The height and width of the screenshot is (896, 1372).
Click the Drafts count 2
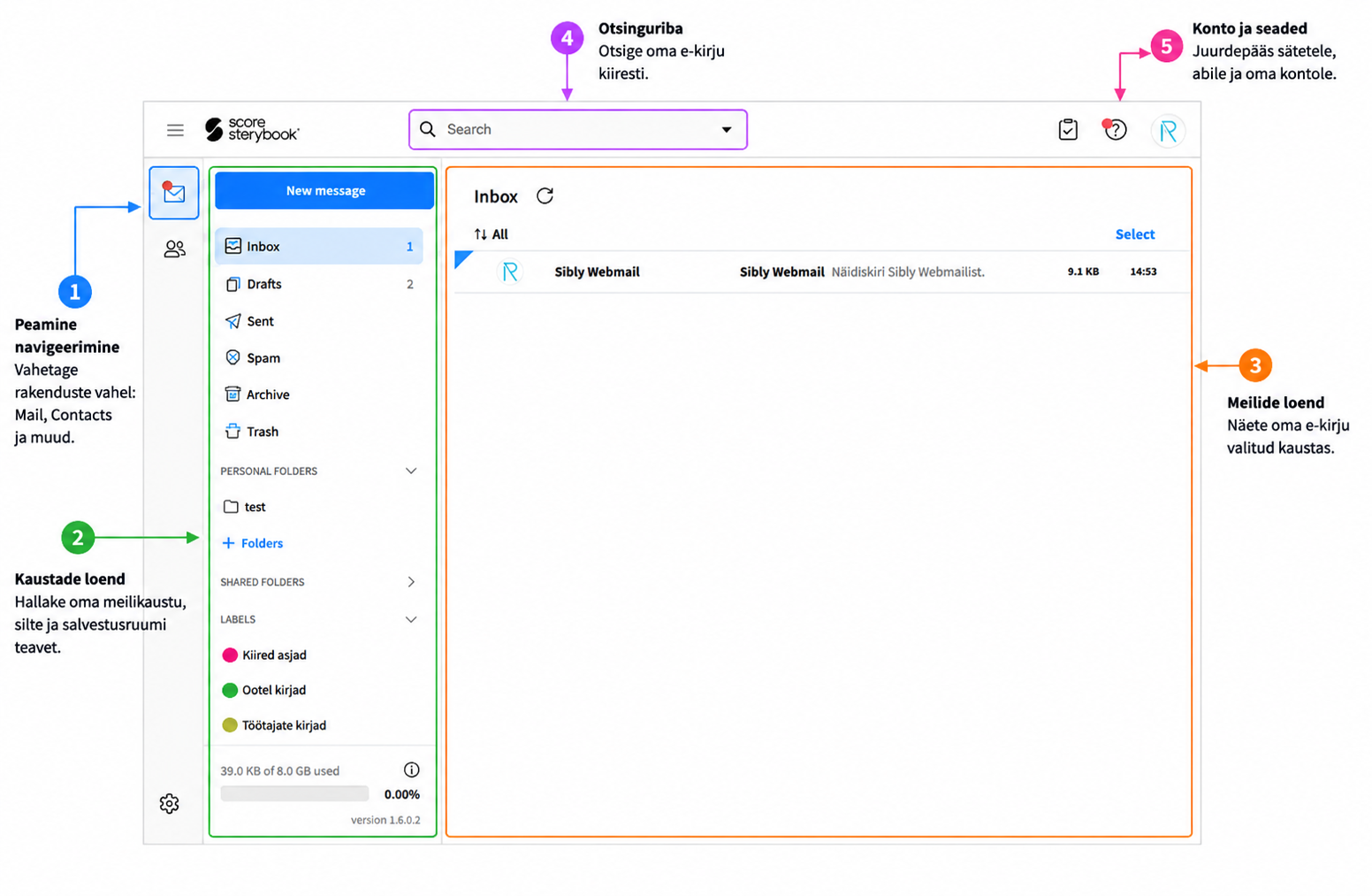click(409, 284)
